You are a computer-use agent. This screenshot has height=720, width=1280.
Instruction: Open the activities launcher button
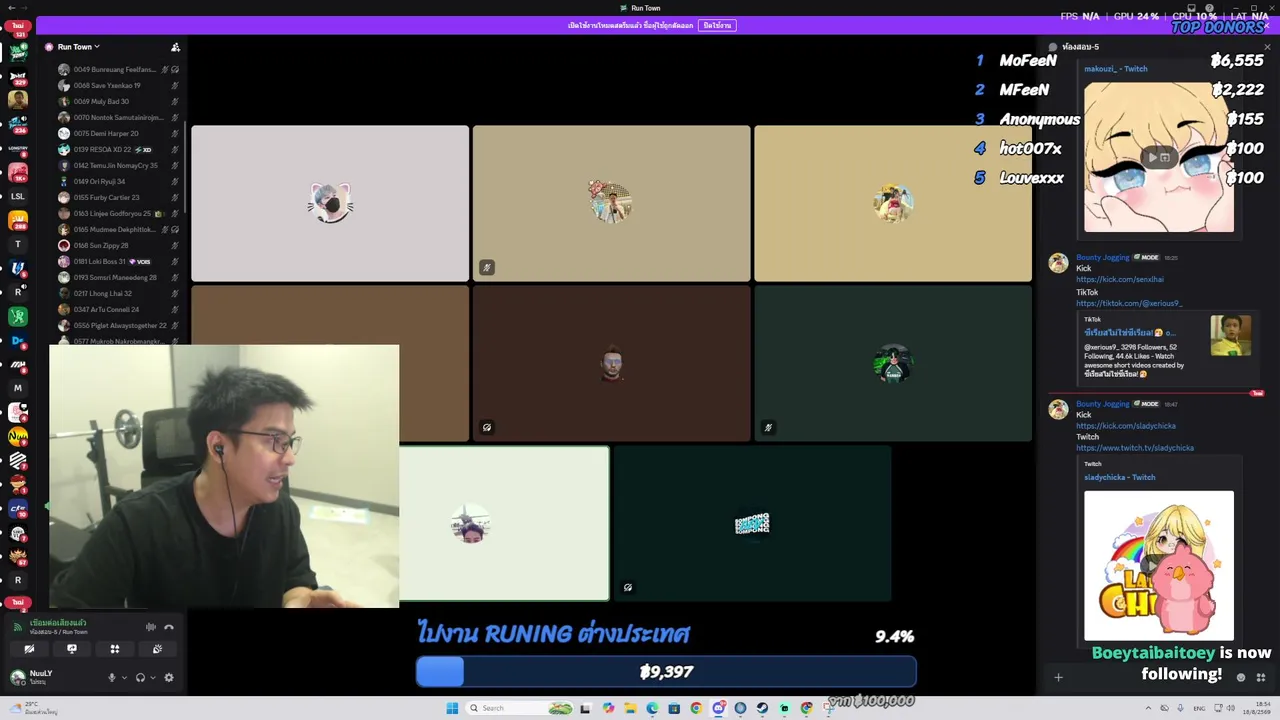point(115,649)
